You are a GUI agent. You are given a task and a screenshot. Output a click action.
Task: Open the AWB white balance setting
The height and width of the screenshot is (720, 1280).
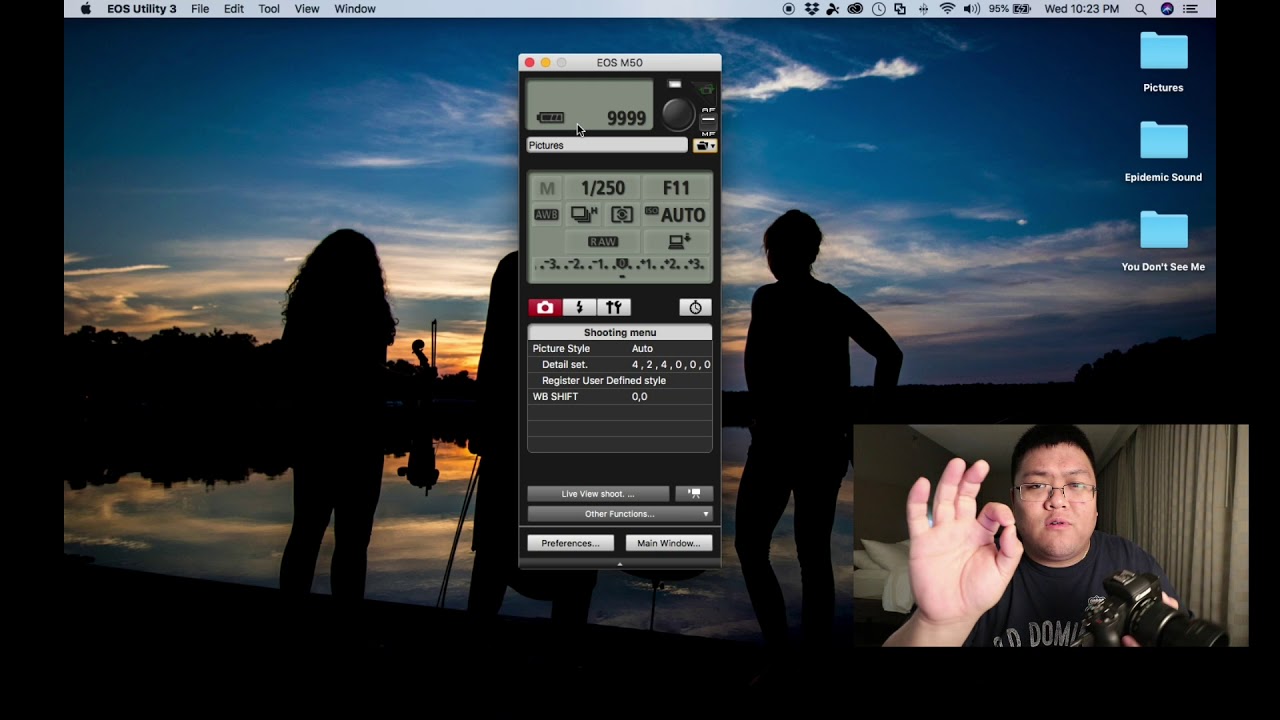pyautogui.click(x=546, y=215)
